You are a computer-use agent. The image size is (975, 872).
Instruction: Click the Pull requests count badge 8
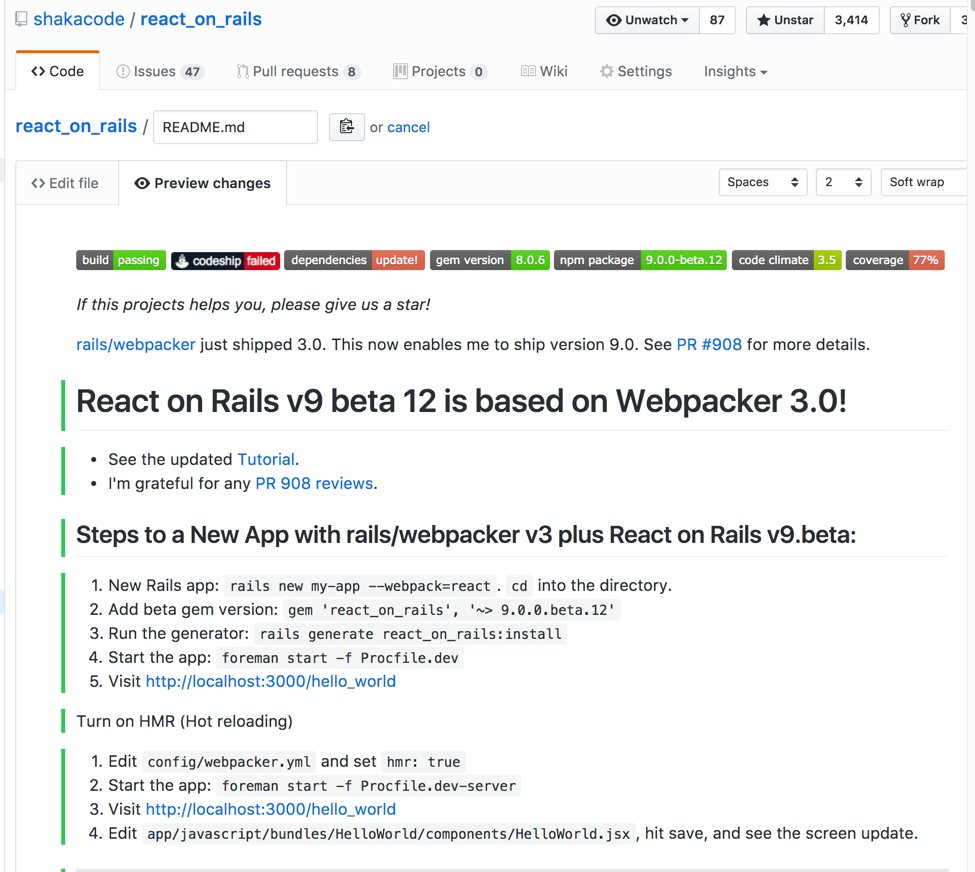[x=351, y=72]
